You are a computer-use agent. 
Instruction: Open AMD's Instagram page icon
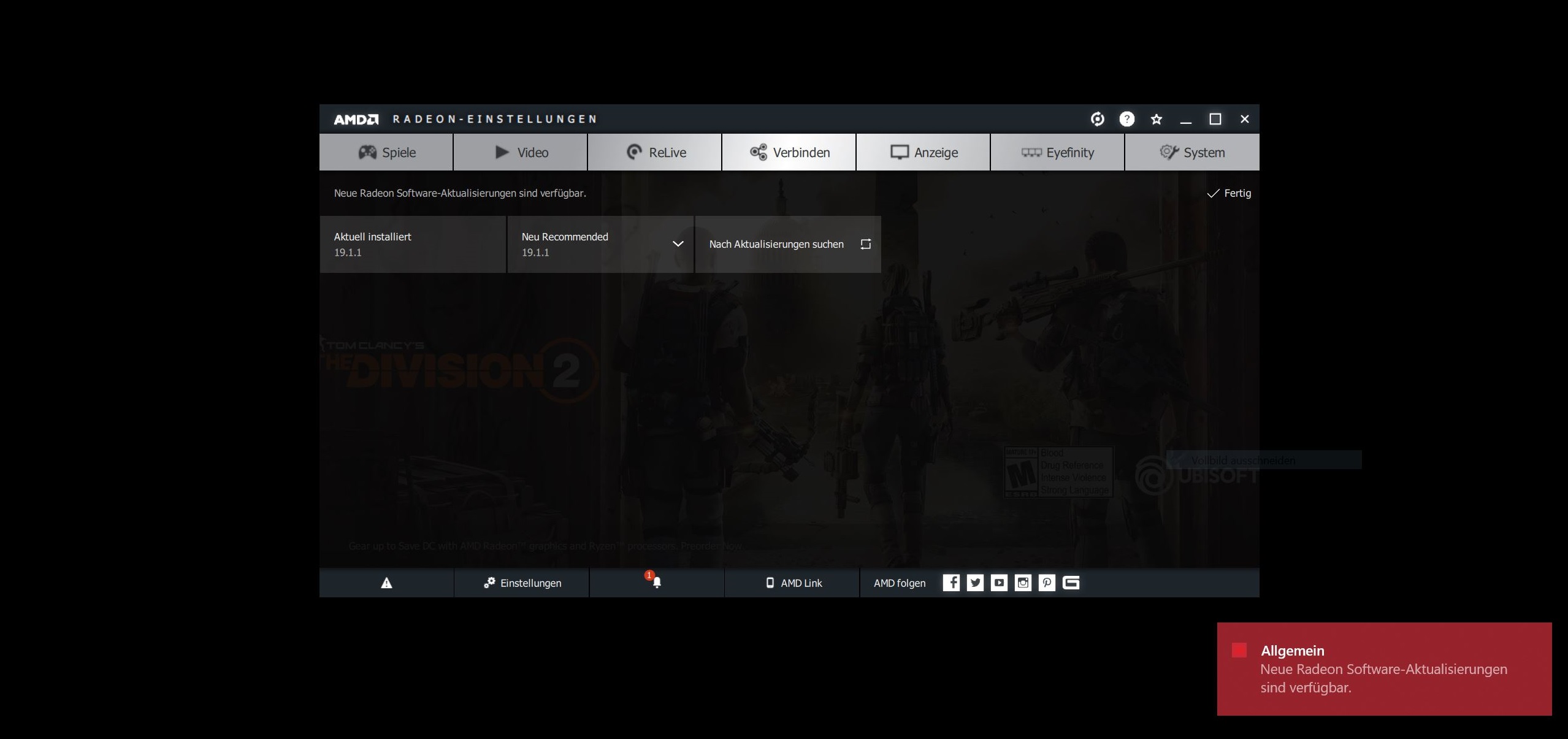click(1023, 583)
